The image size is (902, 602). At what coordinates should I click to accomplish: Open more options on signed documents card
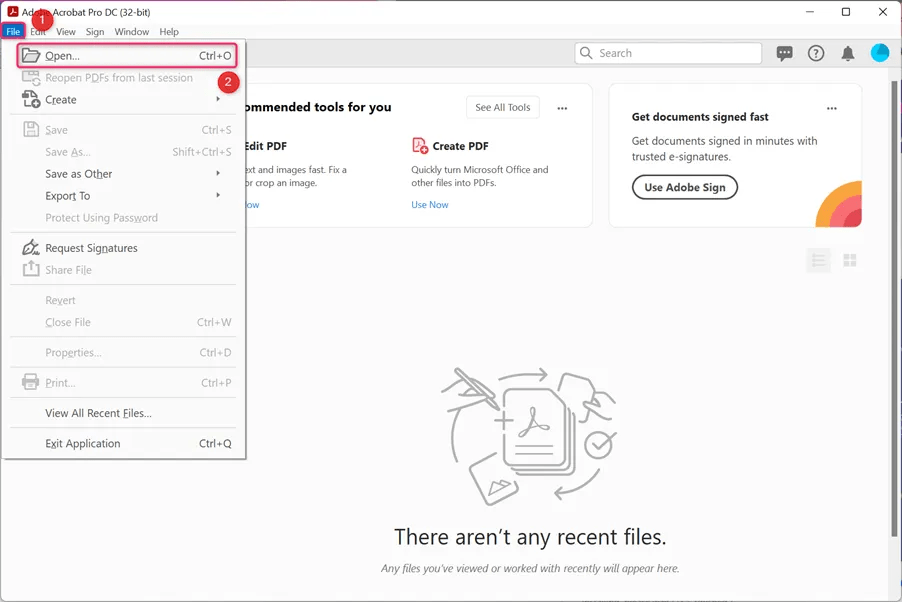831,108
